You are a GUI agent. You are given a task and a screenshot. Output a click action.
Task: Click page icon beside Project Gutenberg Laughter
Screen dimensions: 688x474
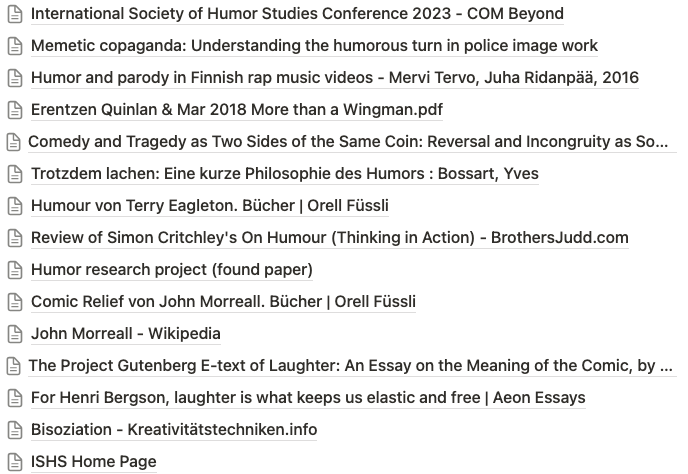tap(13, 365)
